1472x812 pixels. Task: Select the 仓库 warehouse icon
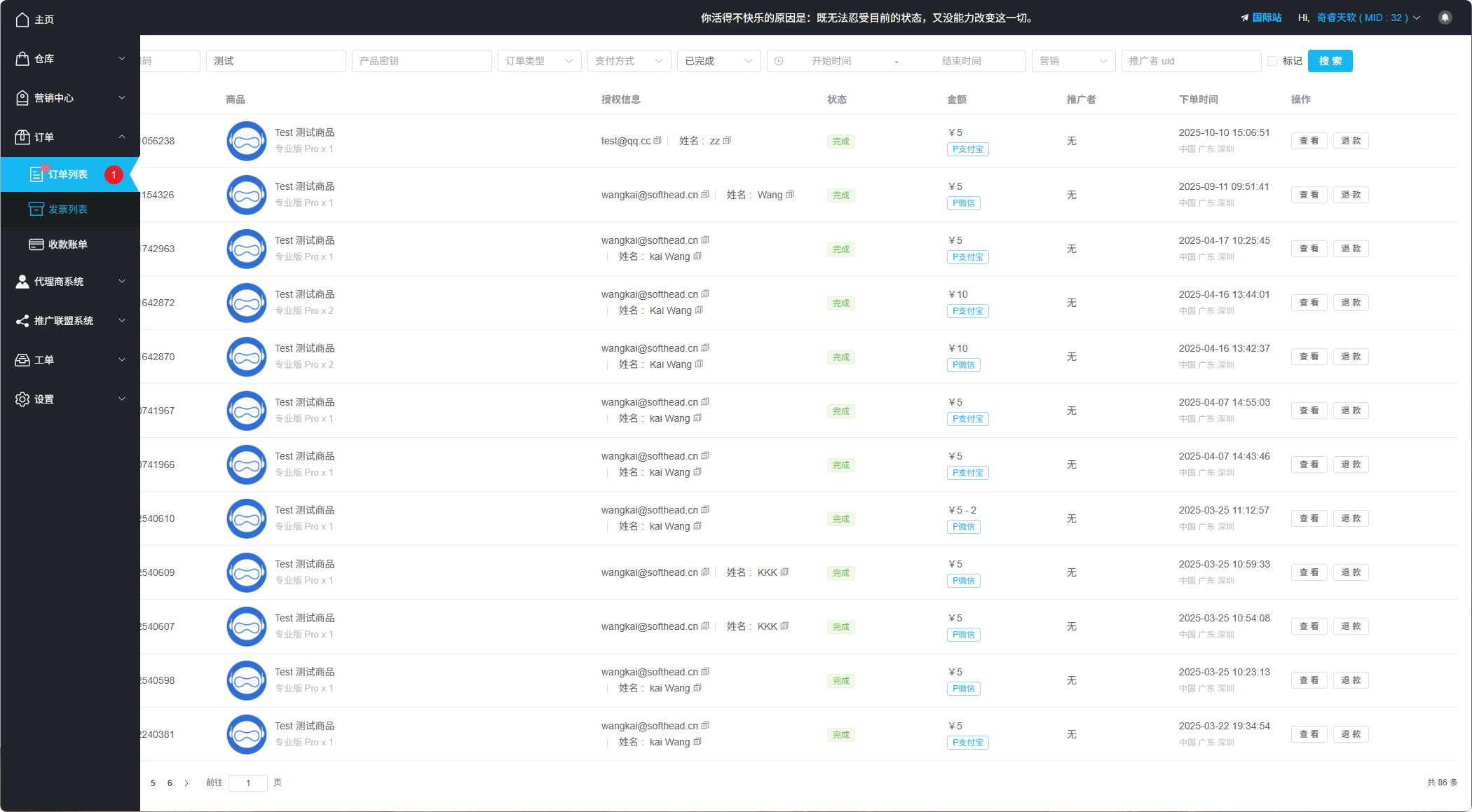pos(22,59)
